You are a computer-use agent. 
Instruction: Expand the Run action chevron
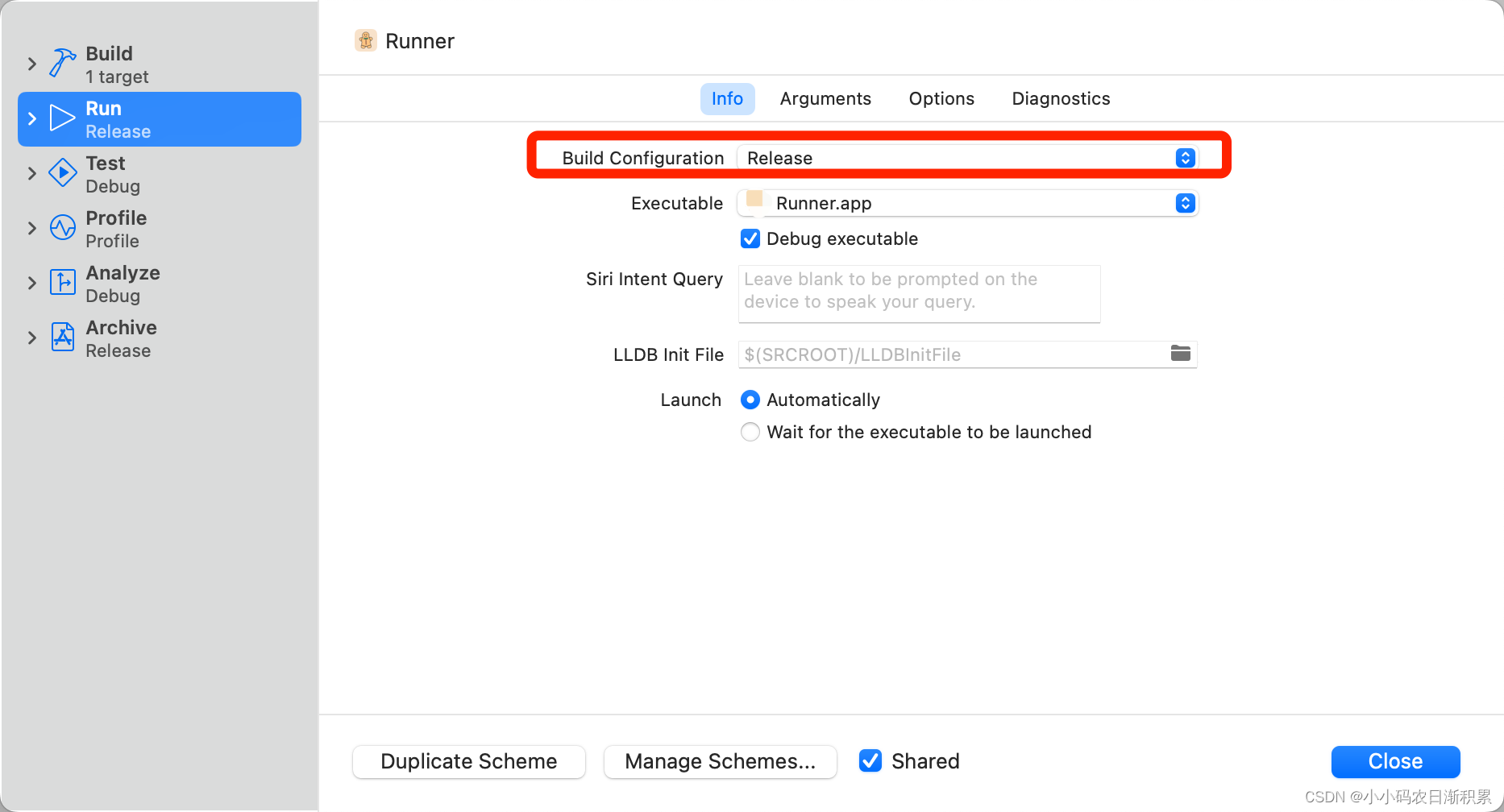[x=32, y=118]
